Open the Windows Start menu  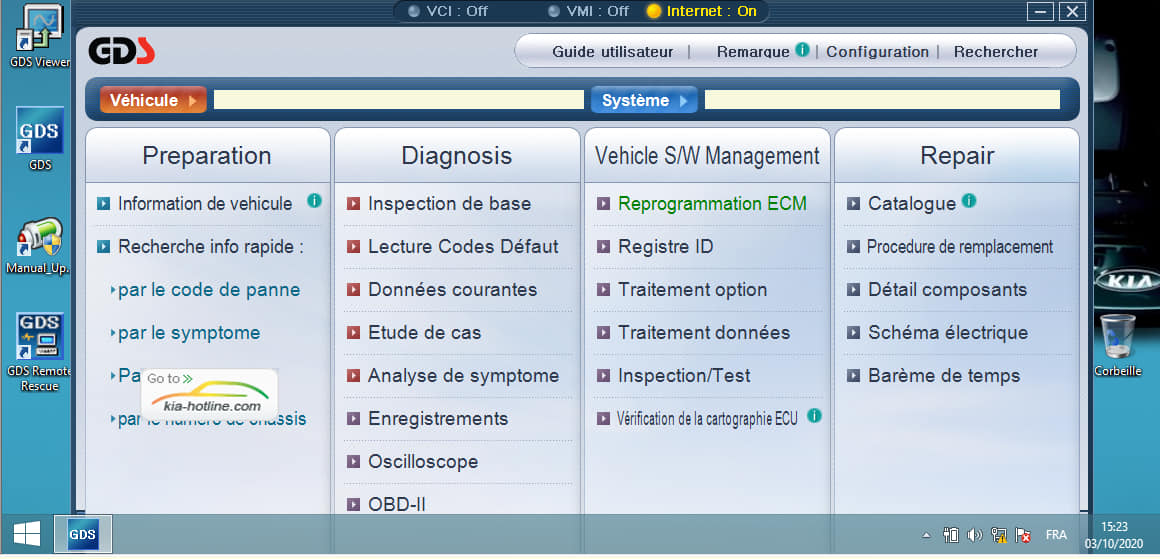point(27,535)
